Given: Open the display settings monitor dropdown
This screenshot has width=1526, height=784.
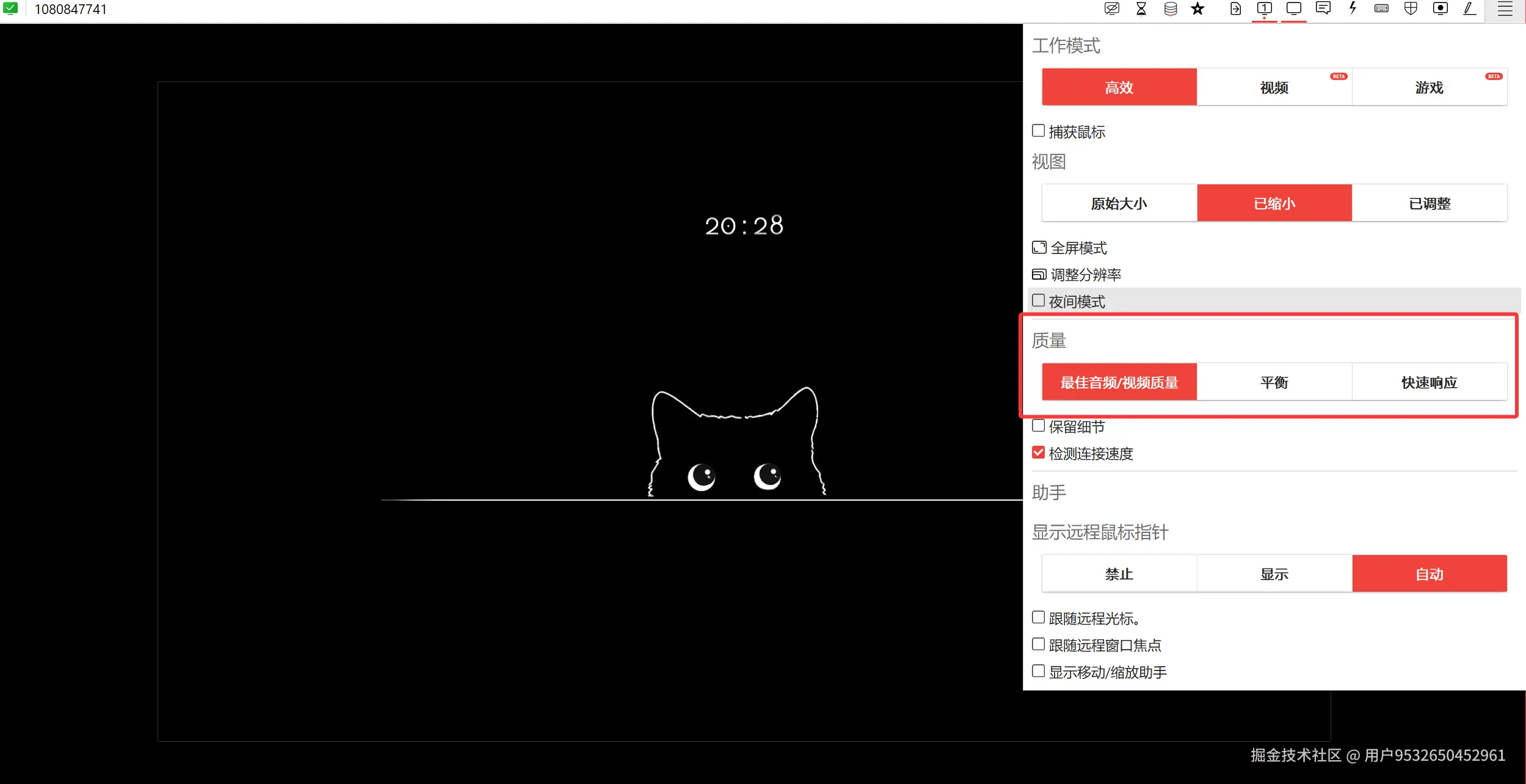Looking at the screenshot, I should [1293, 9].
